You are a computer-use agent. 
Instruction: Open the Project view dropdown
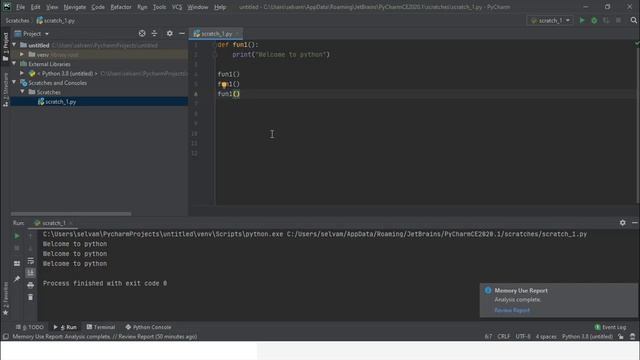point(32,33)
